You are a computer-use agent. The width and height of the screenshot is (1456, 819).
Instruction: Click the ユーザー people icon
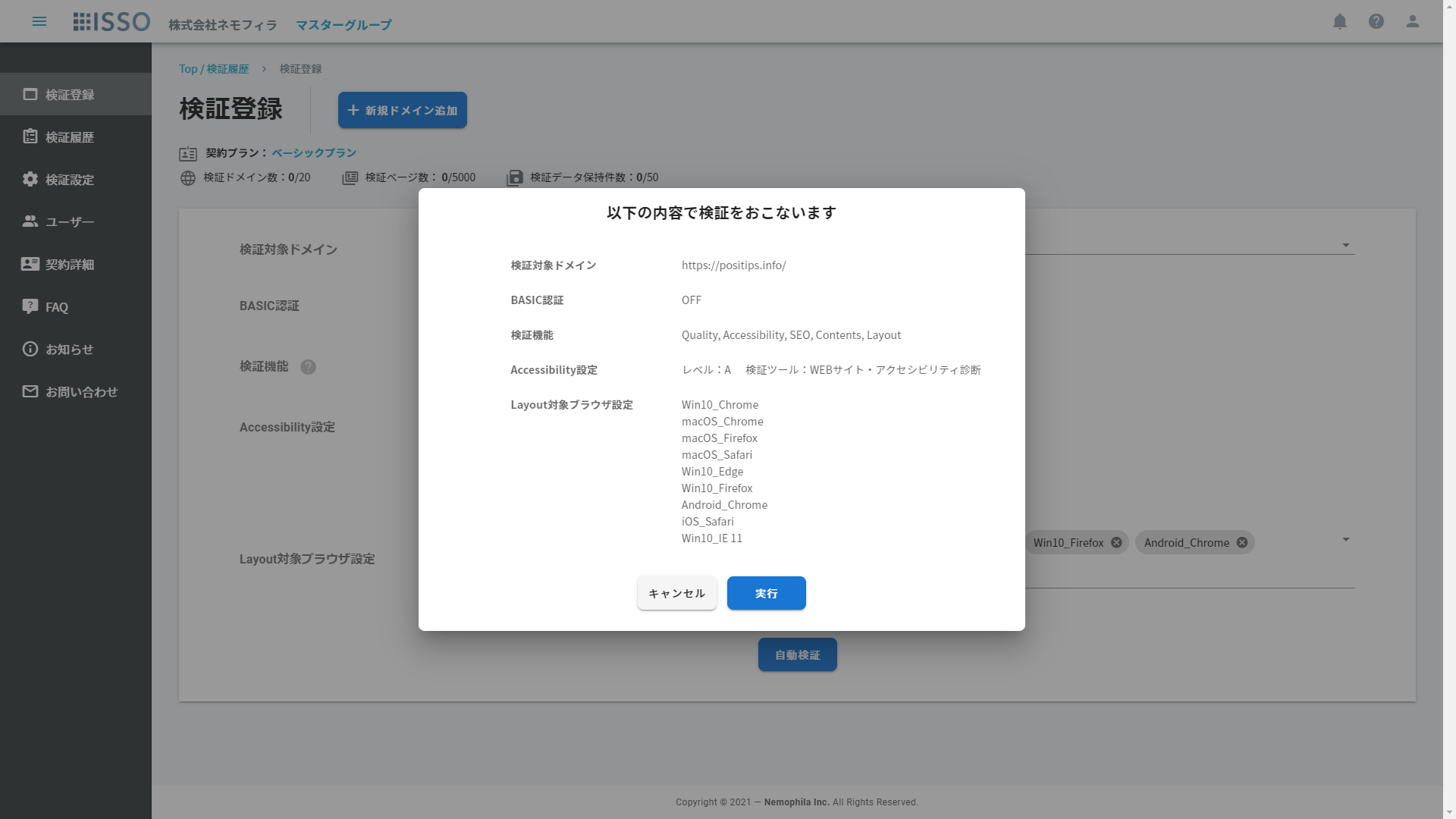(x=30, y=221)
